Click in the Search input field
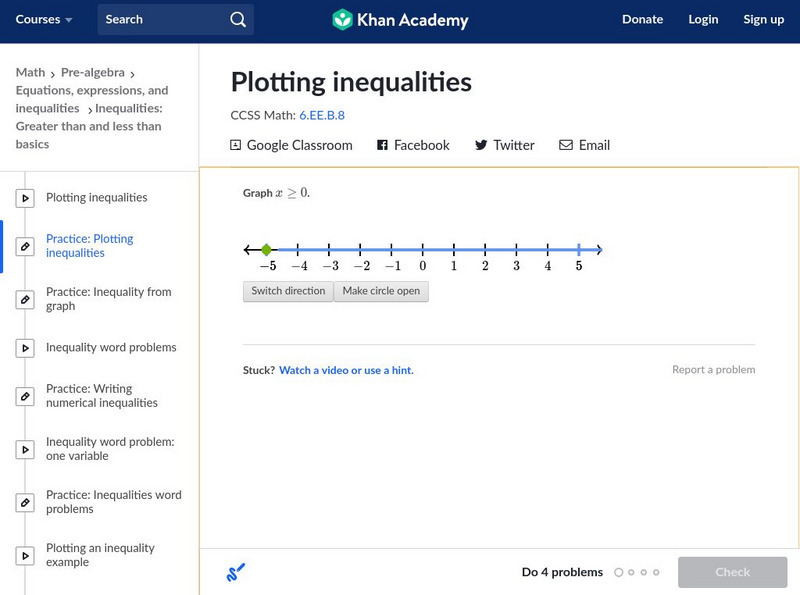 (160, 19)
